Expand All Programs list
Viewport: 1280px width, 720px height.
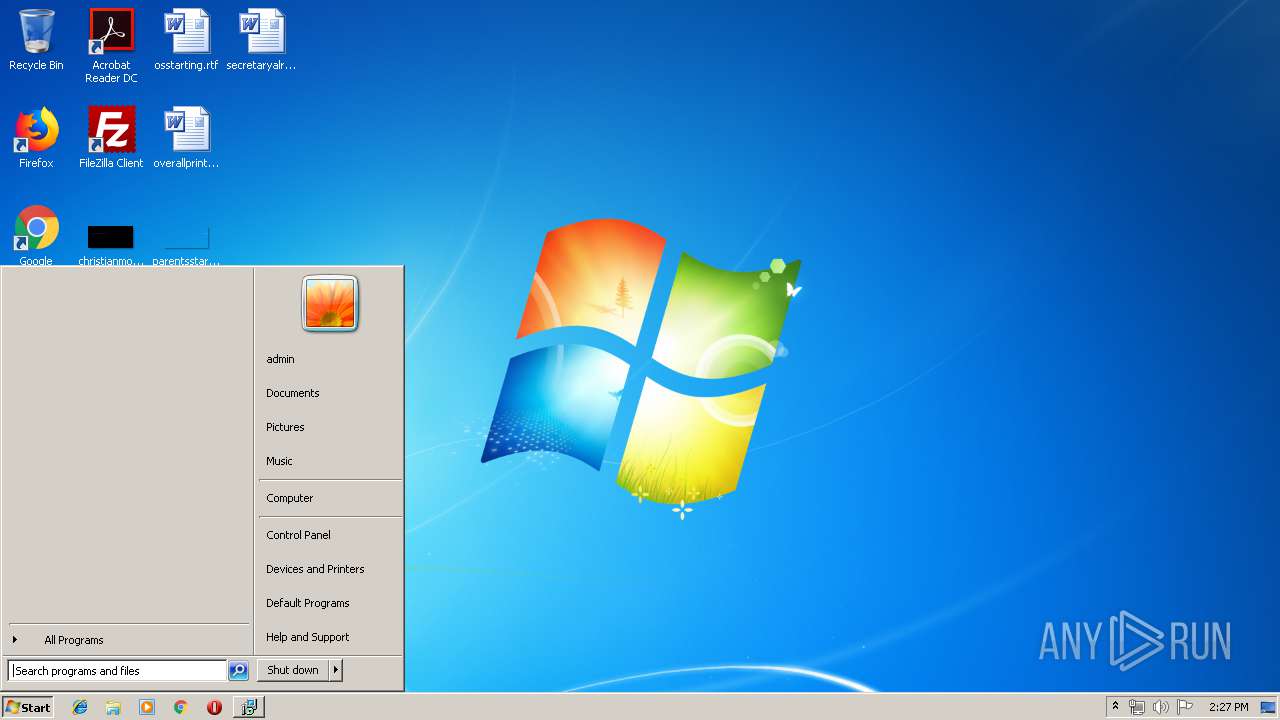(128, 640)
